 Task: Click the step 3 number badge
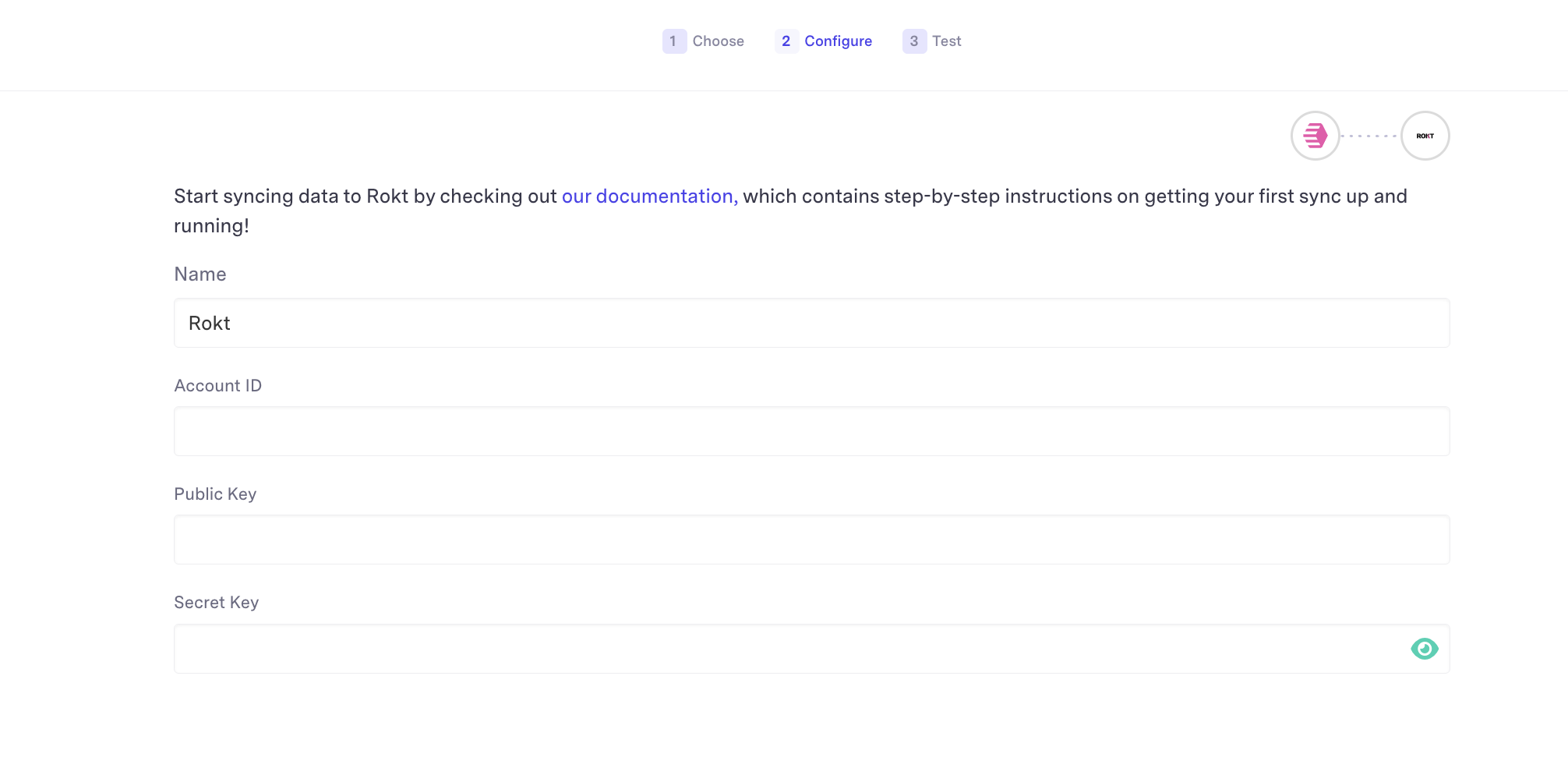pos(913,41)
